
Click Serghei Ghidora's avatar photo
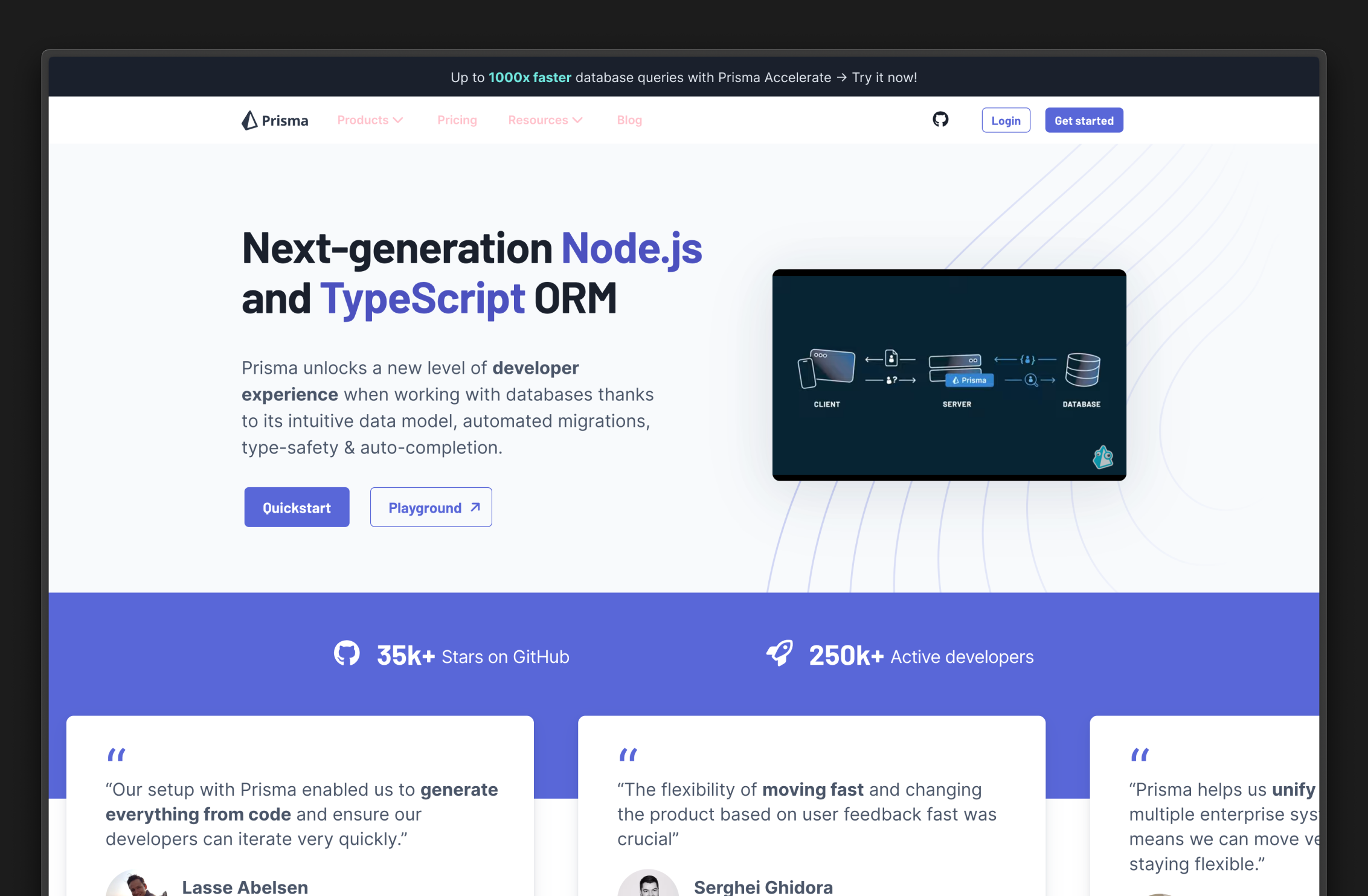[x=647, y=885]
